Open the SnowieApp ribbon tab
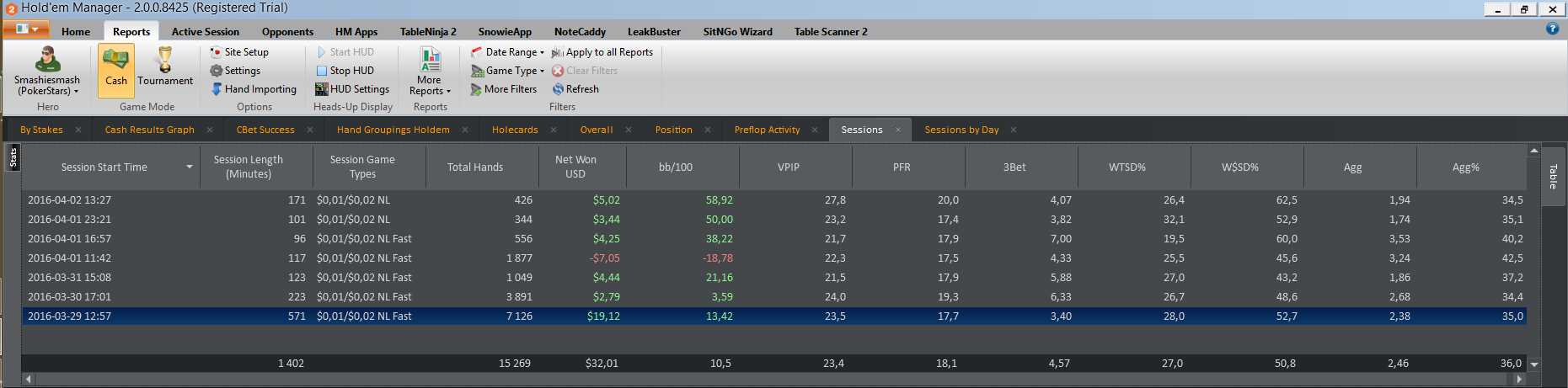1568x388 pixels. (505, 32)
